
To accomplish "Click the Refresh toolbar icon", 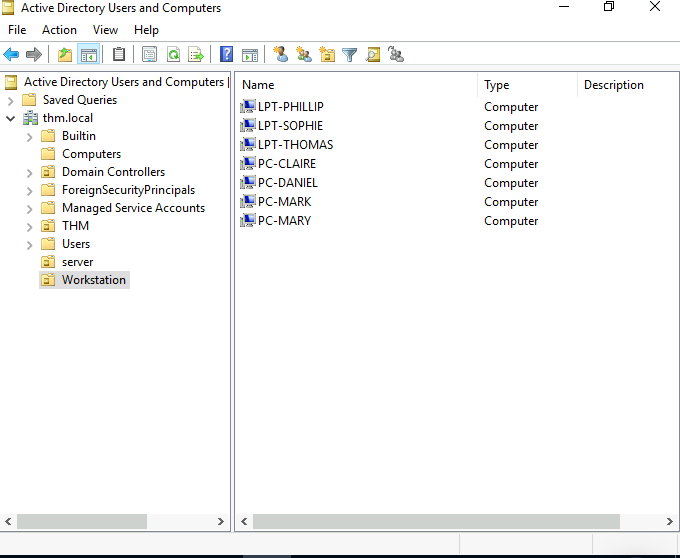I will (173, 55).
